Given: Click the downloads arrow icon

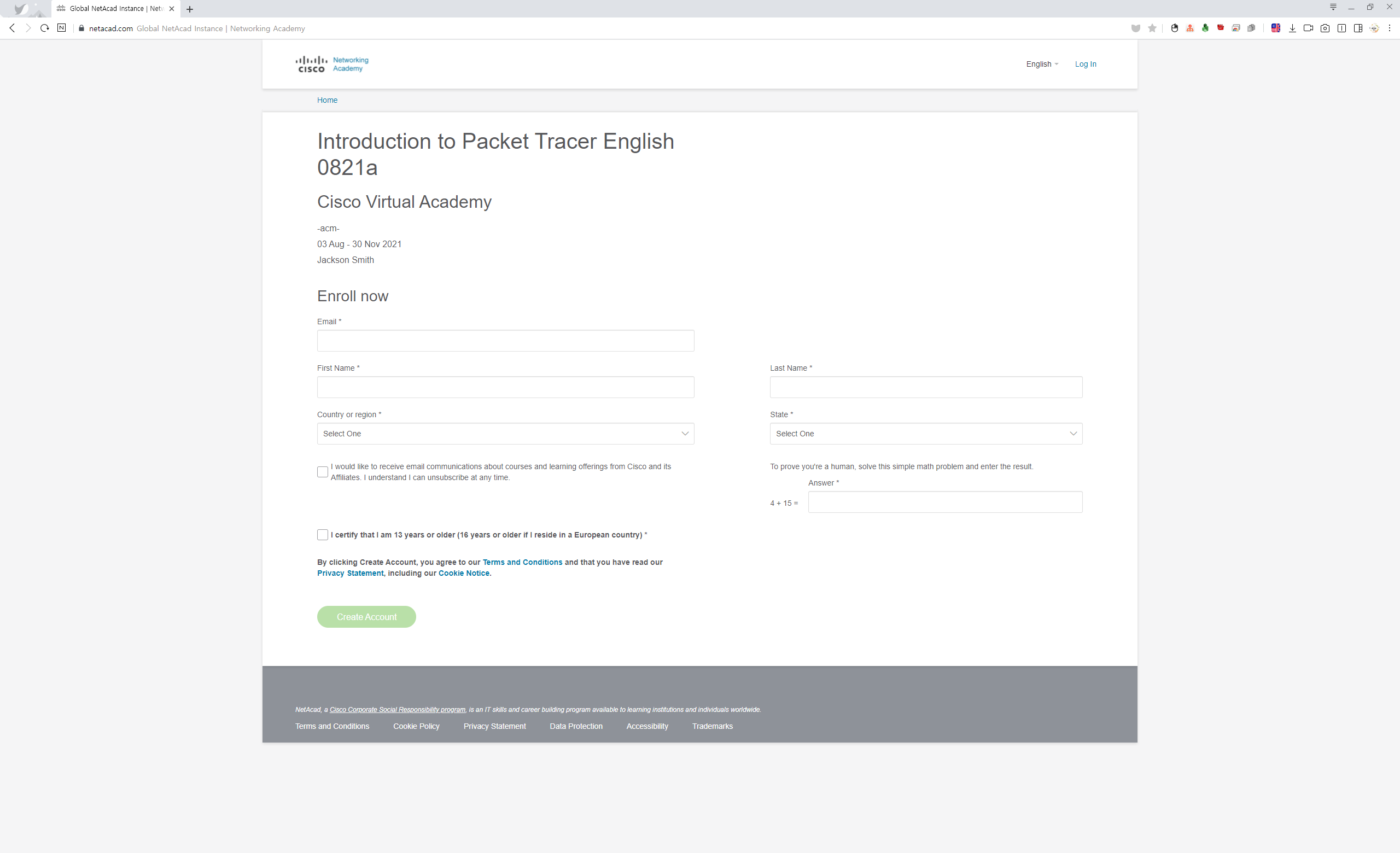Looking at the screenshot, I should [1292, 28].
